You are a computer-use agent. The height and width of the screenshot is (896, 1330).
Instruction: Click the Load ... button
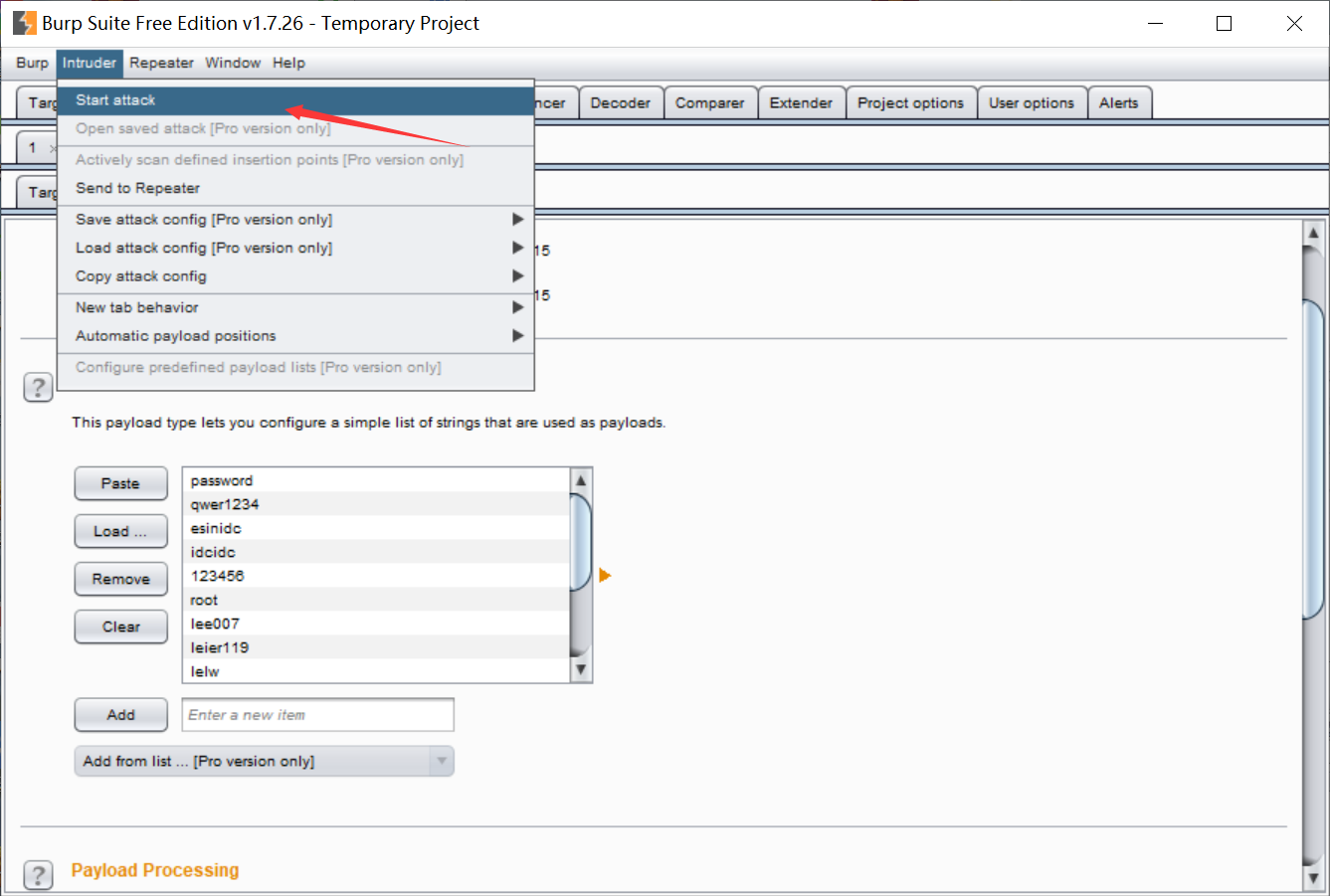120,531
